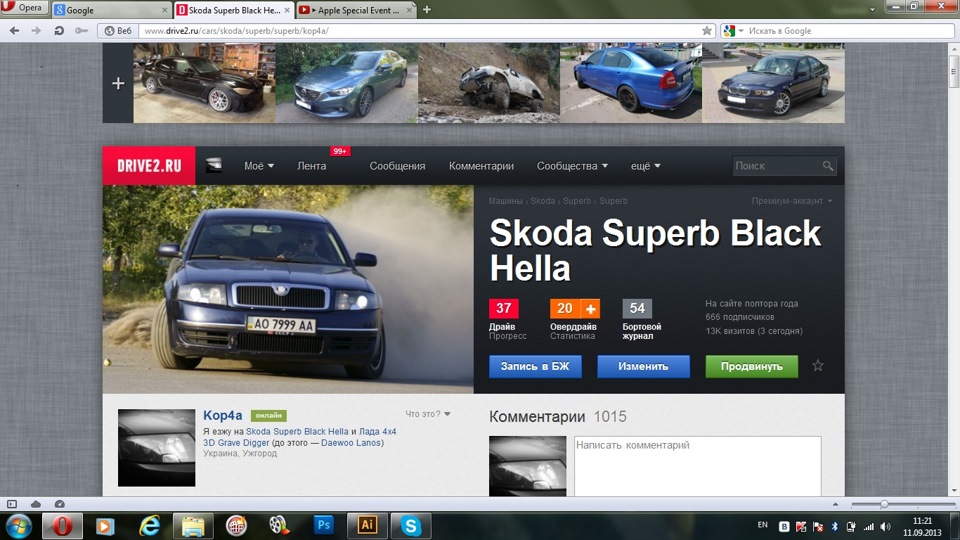The image size is (960, 540).
Task: Close the Google tab
Action: coord(165,10)
